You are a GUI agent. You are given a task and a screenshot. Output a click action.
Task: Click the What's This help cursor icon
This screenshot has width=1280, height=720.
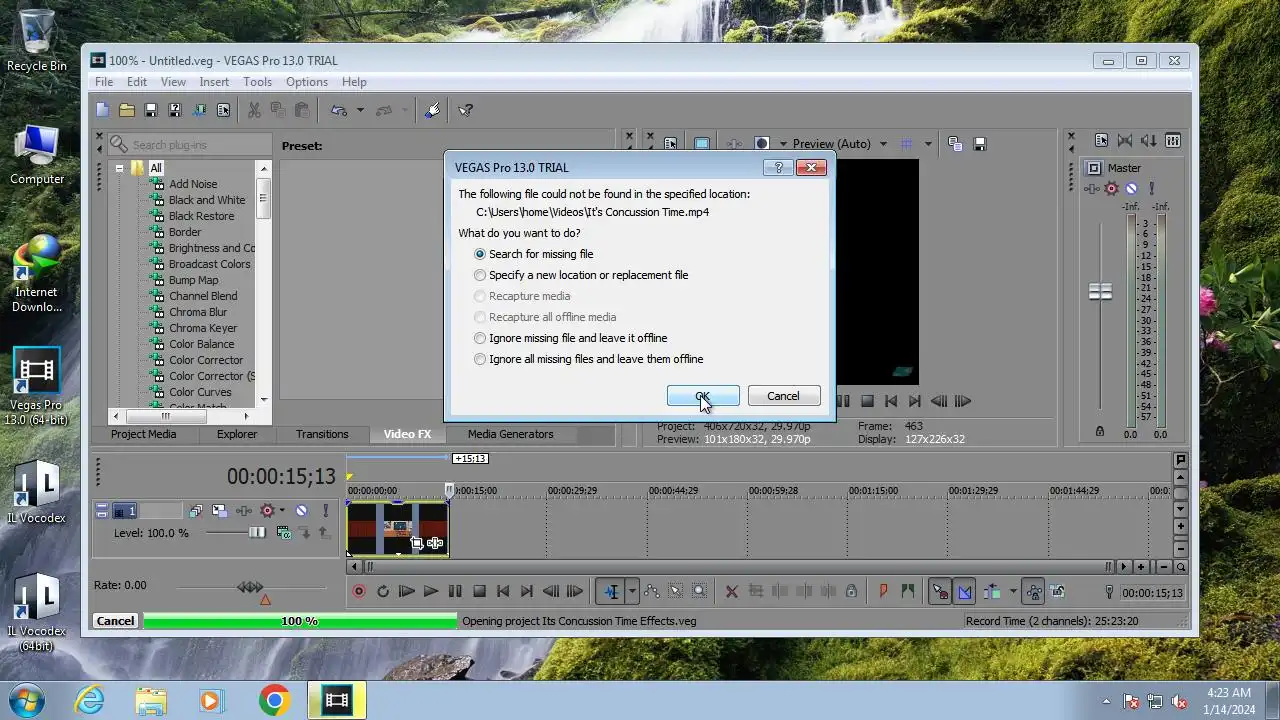466,110
